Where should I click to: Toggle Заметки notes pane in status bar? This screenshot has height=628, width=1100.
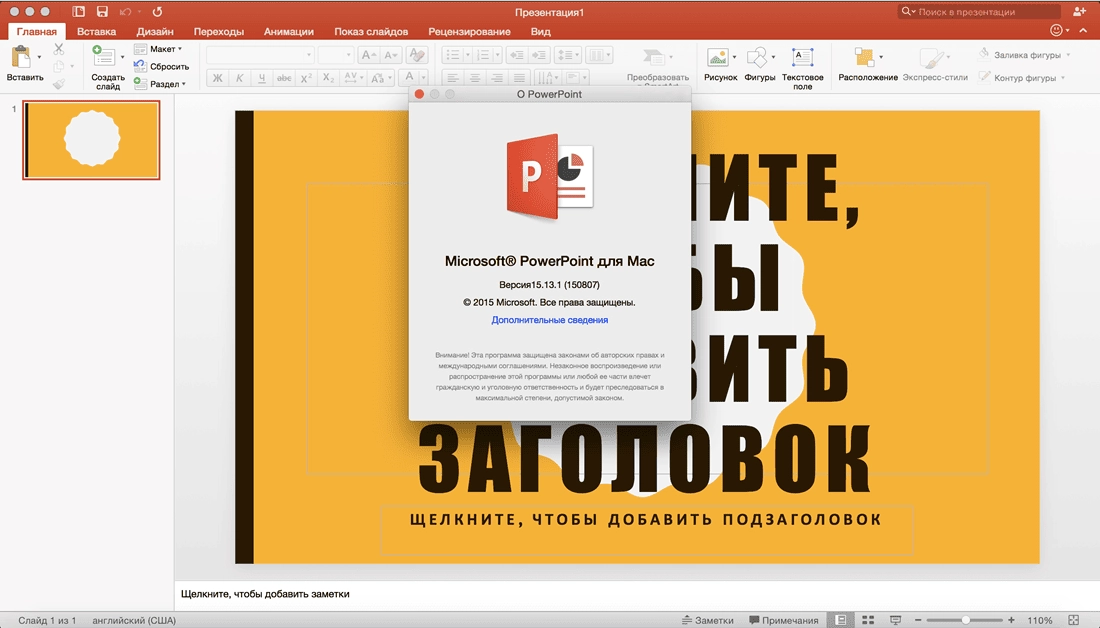[708, 620]
